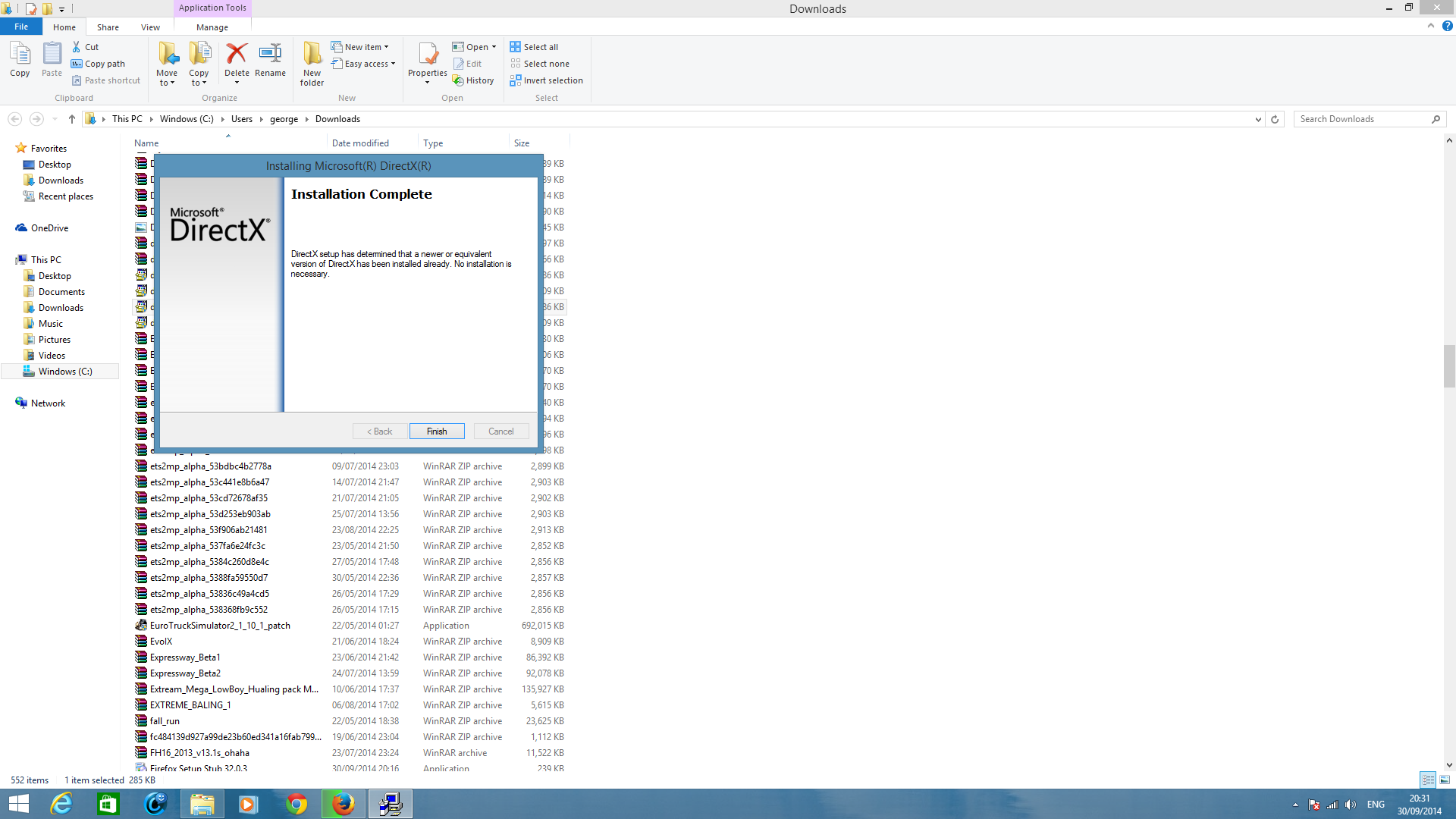
Task: Click the Users breadcrumb segment
Action: [x=242, y=119]
